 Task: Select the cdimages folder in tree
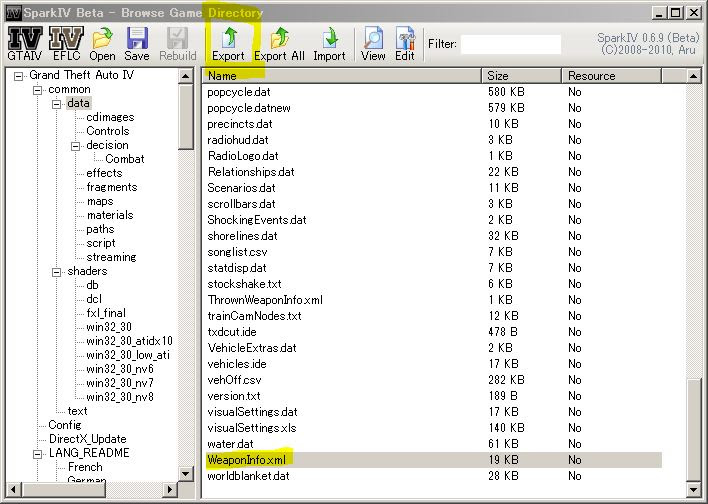tap(110, 117)
